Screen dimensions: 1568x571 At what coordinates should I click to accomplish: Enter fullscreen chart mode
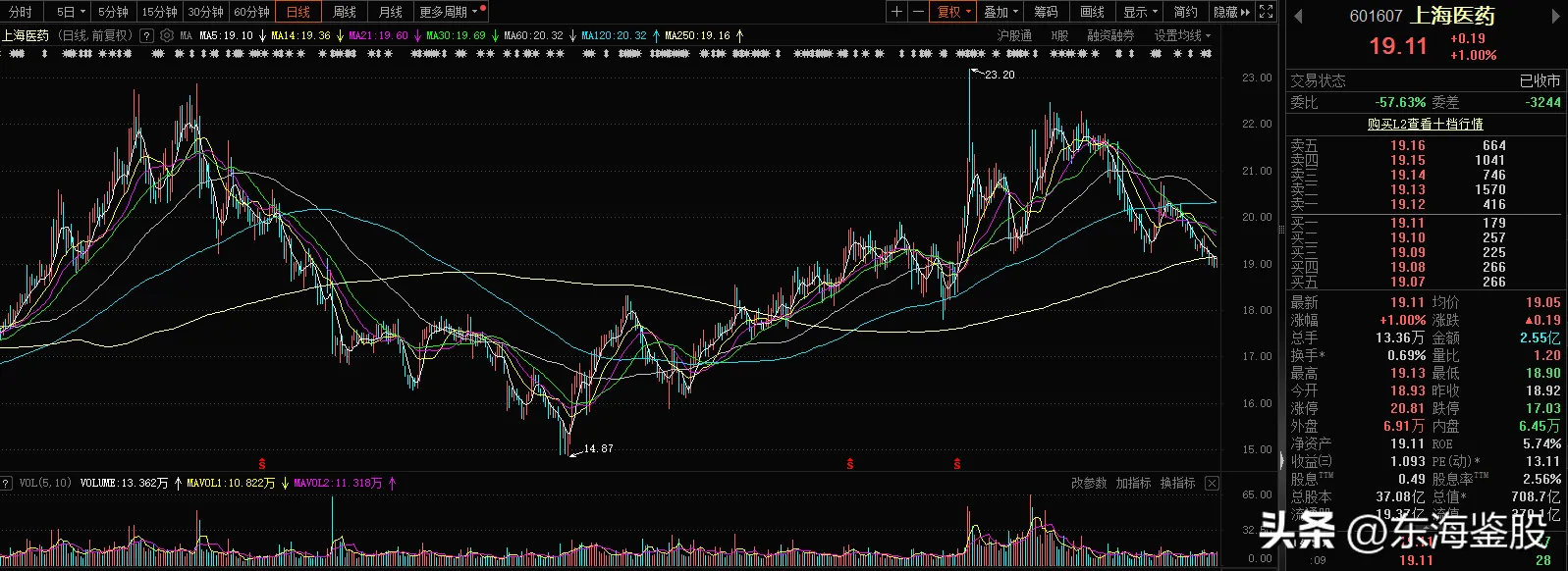click(1267, 12)
